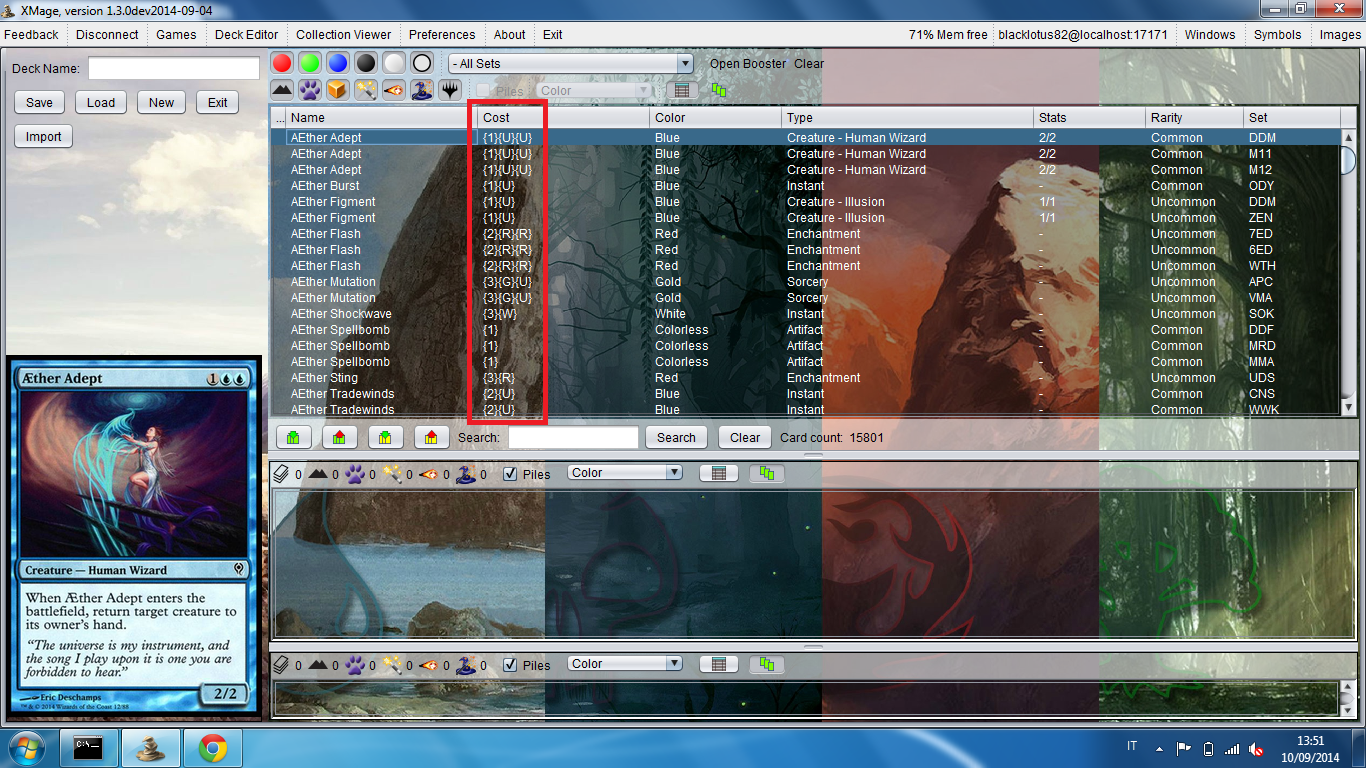Filter artifacts using the orange cube icon
Viewport: 1366px width, 768px height.
(x=338, y=90)
